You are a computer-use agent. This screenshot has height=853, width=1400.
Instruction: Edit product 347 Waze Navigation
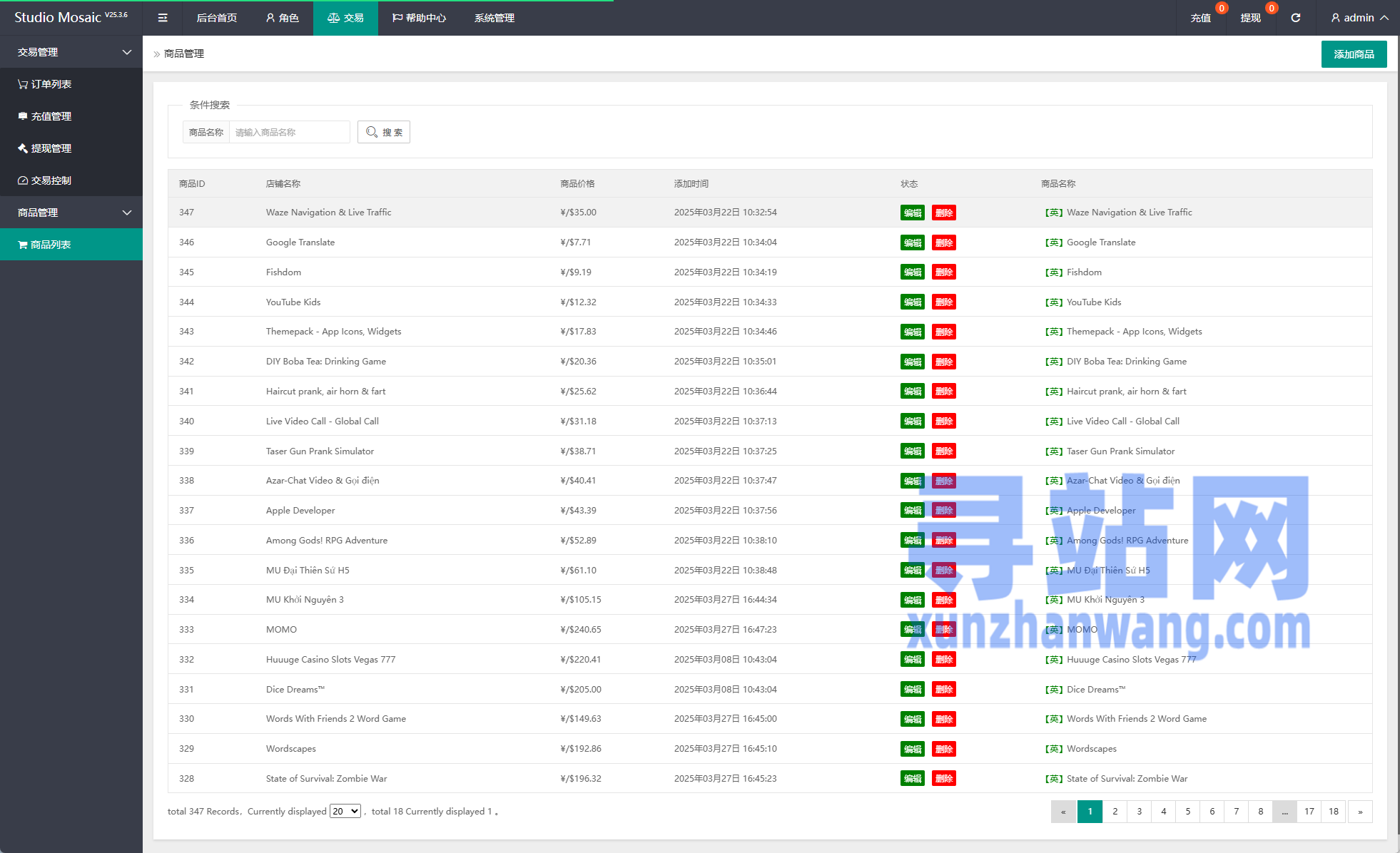(x=913, y=213)
